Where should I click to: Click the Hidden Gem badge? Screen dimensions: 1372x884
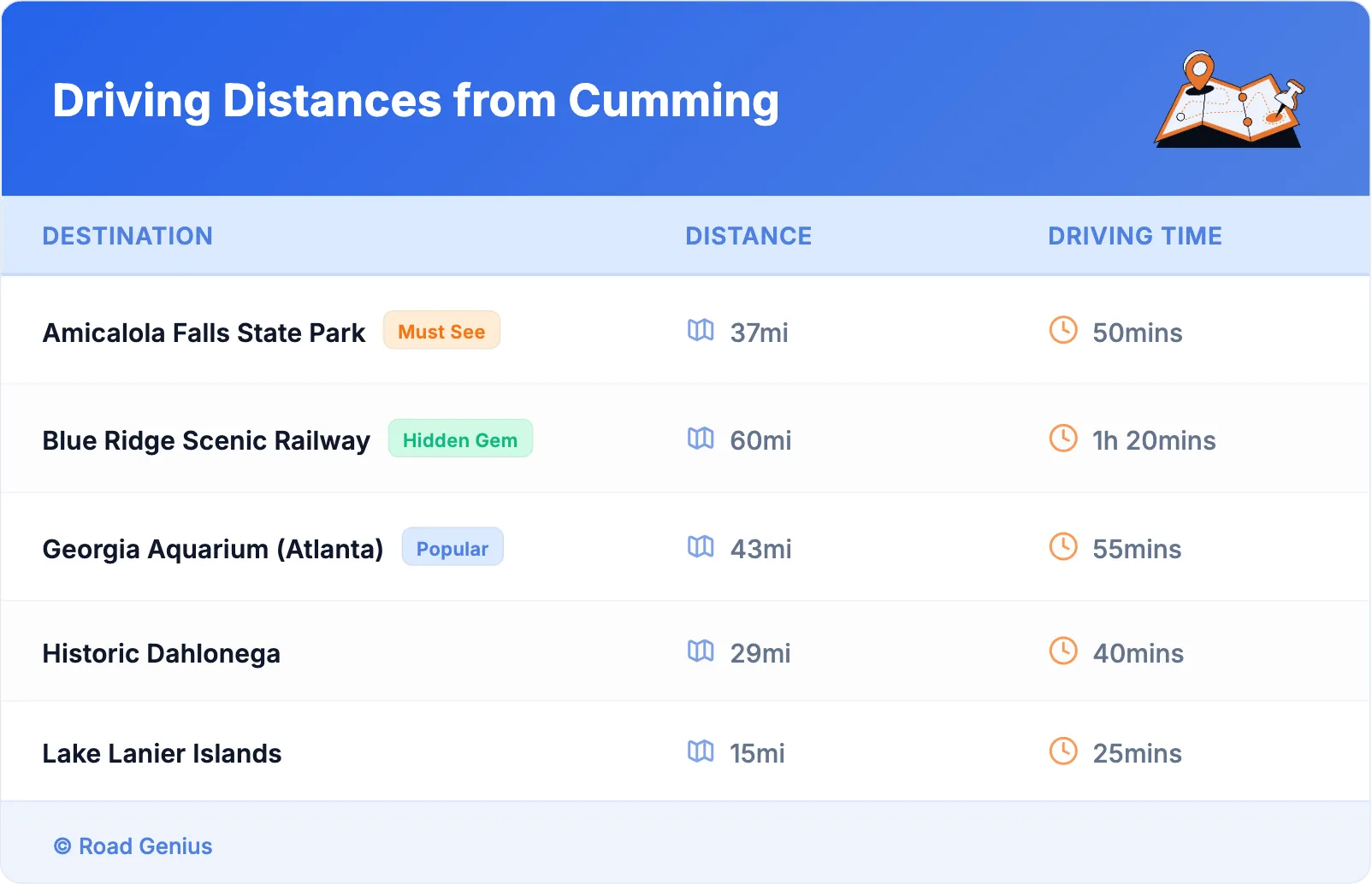(460, 439)
